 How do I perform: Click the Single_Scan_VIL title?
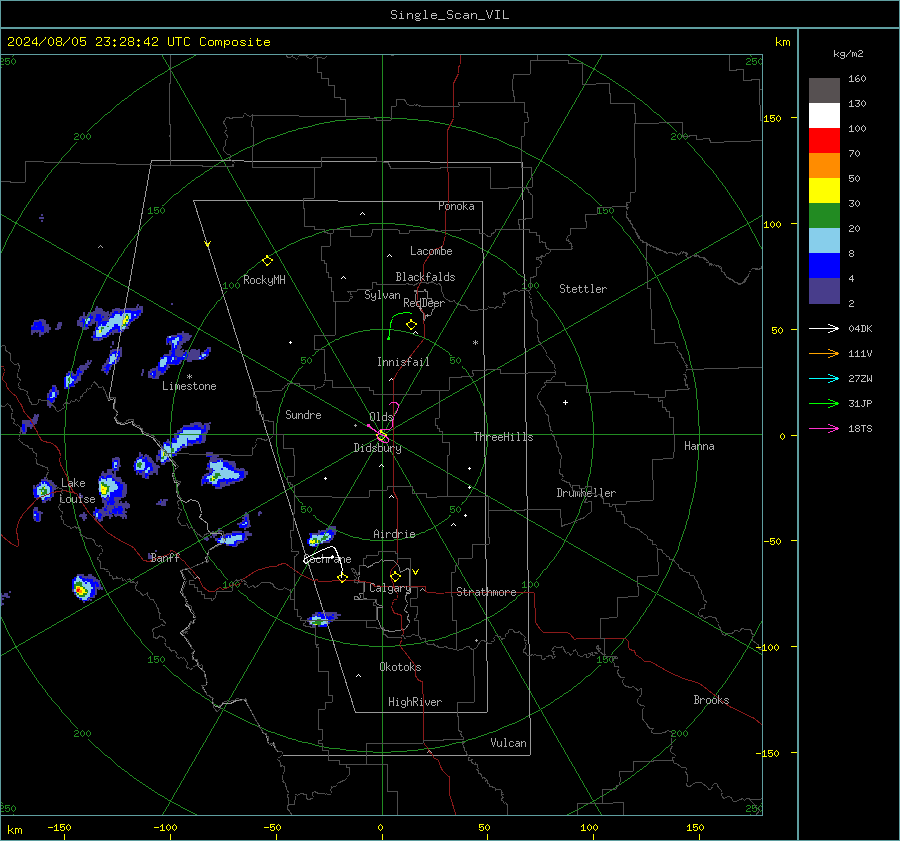[449, 15]
